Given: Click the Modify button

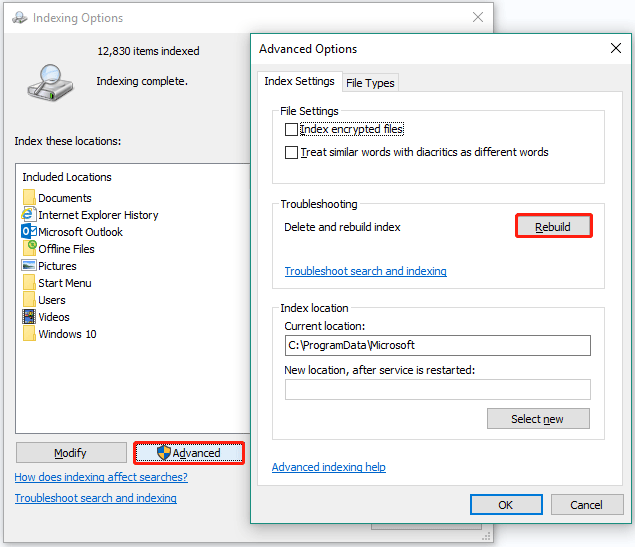Looking at the screenshot, I should click(x=71, y=453).
